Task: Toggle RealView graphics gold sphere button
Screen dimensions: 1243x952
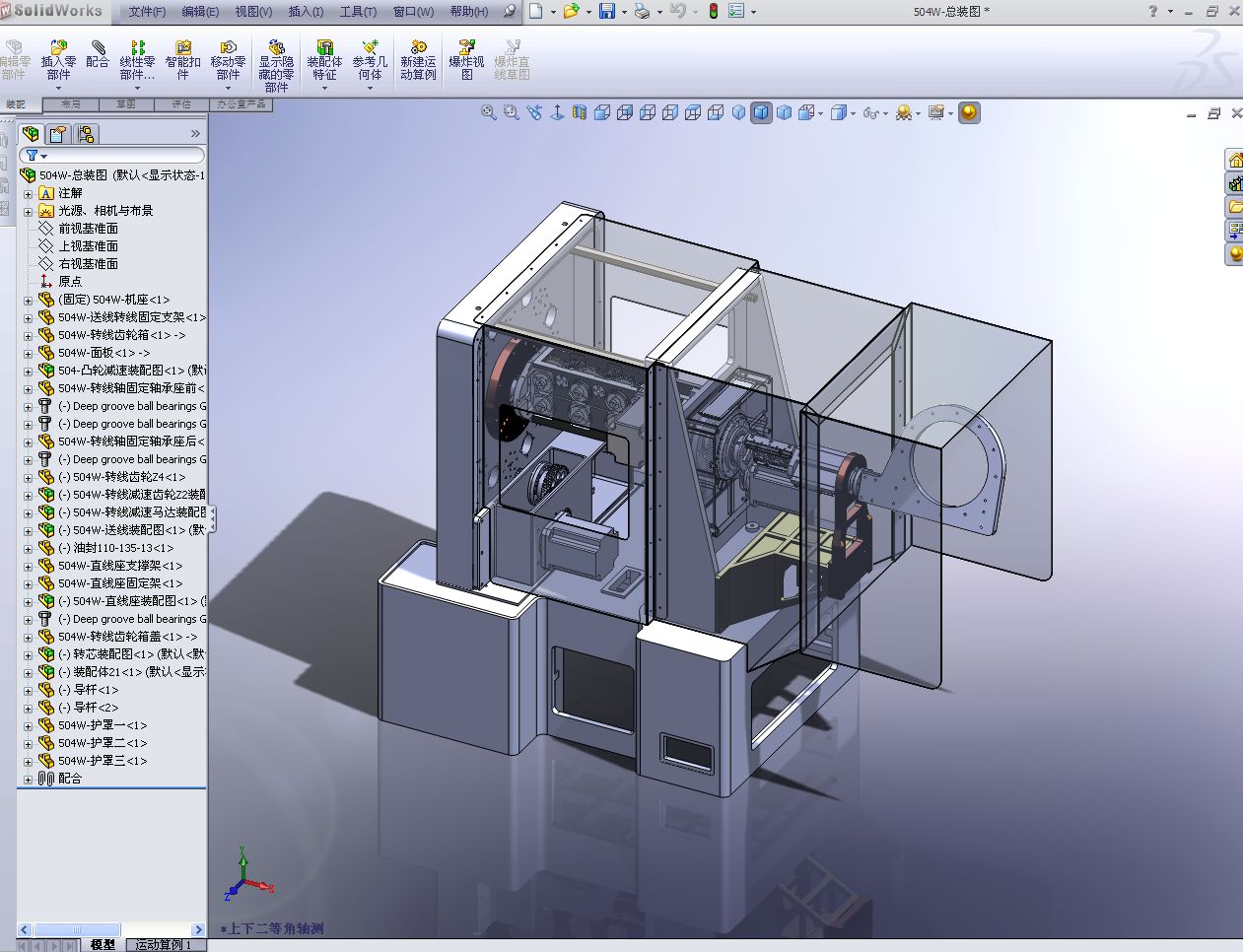Action: [x=969, y=112]
